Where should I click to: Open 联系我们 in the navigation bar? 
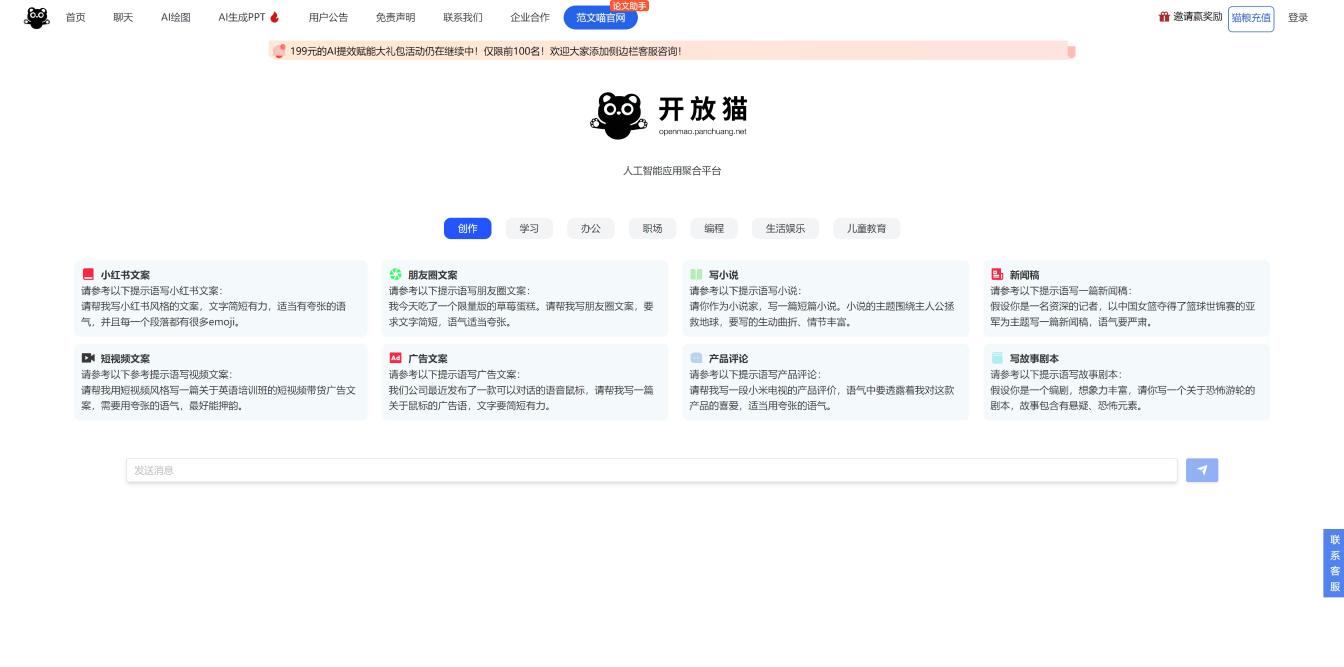[x=462, y=17]
